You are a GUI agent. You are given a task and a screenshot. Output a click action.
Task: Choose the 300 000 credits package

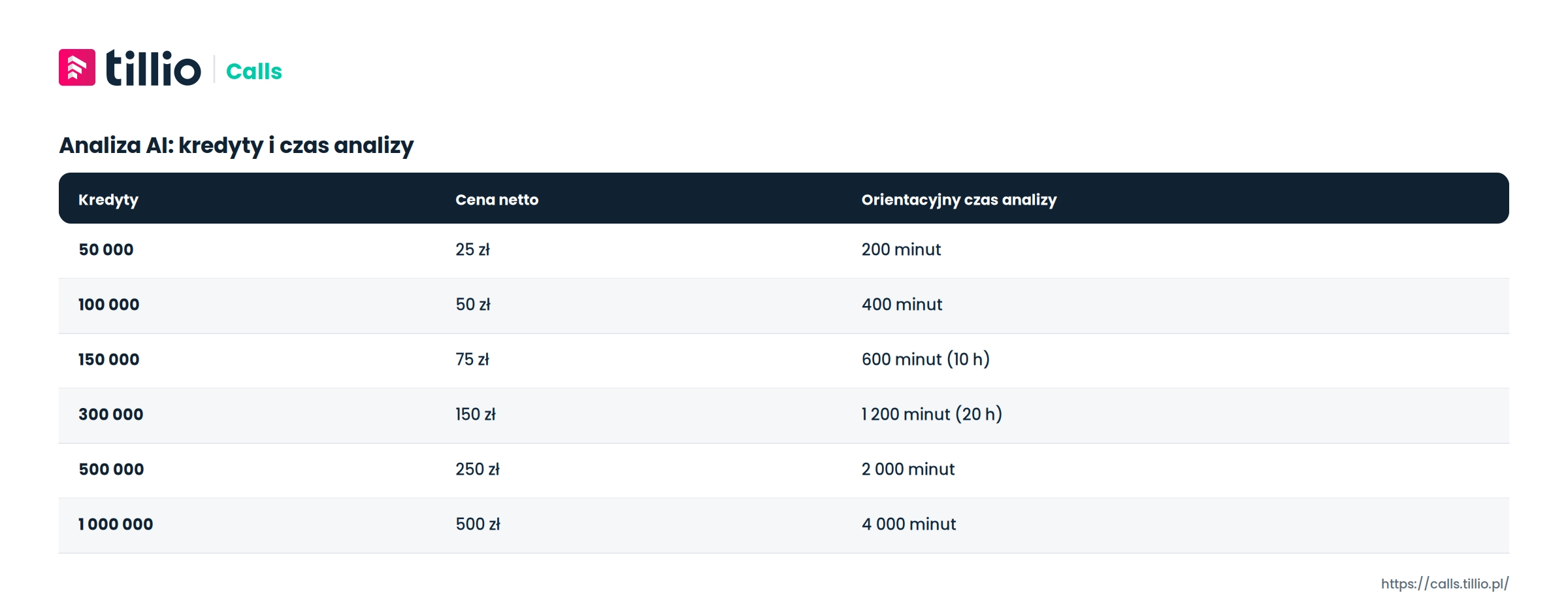[x=784, y=416]
